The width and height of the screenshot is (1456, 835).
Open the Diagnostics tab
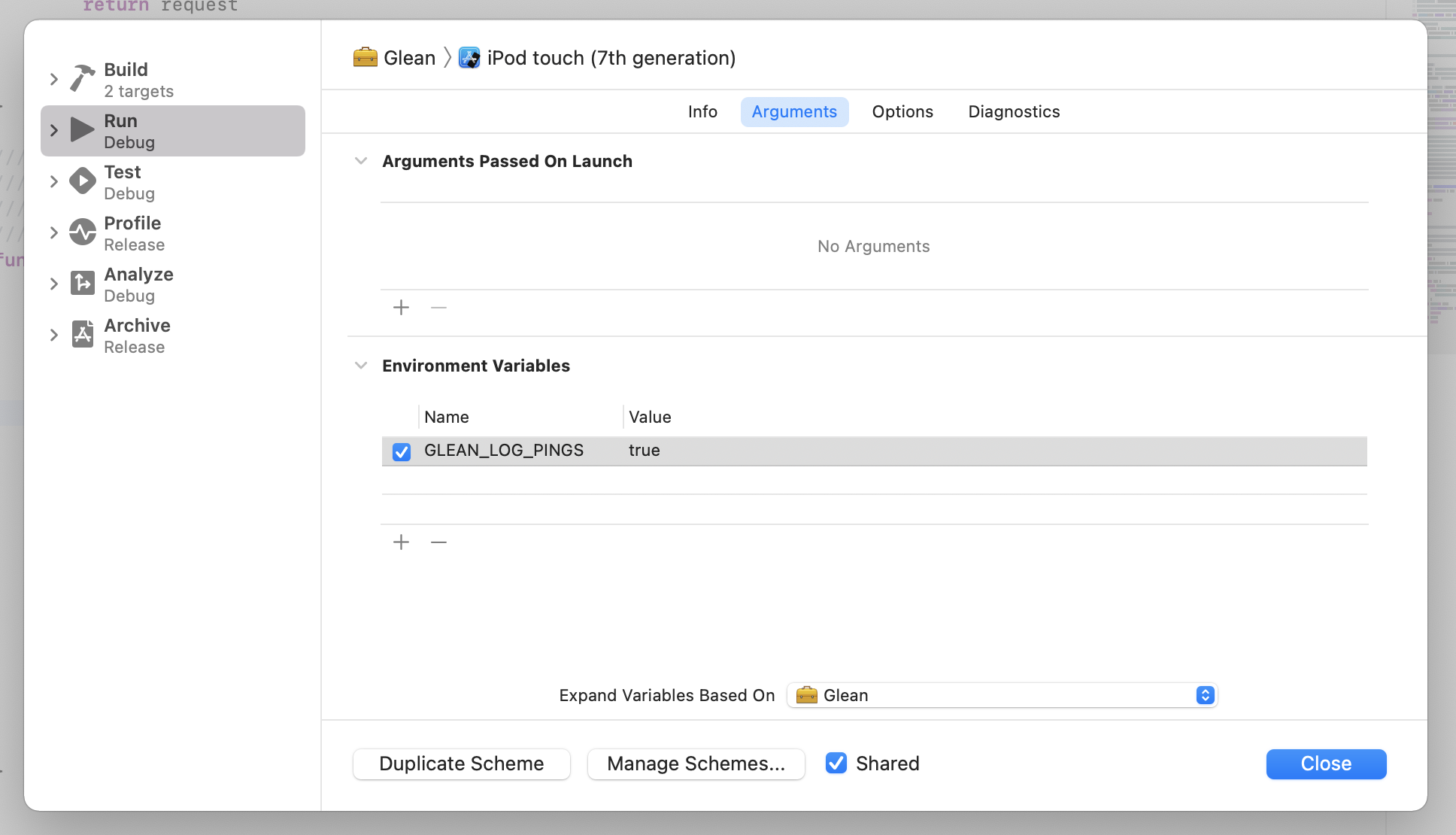[1013, 111]
